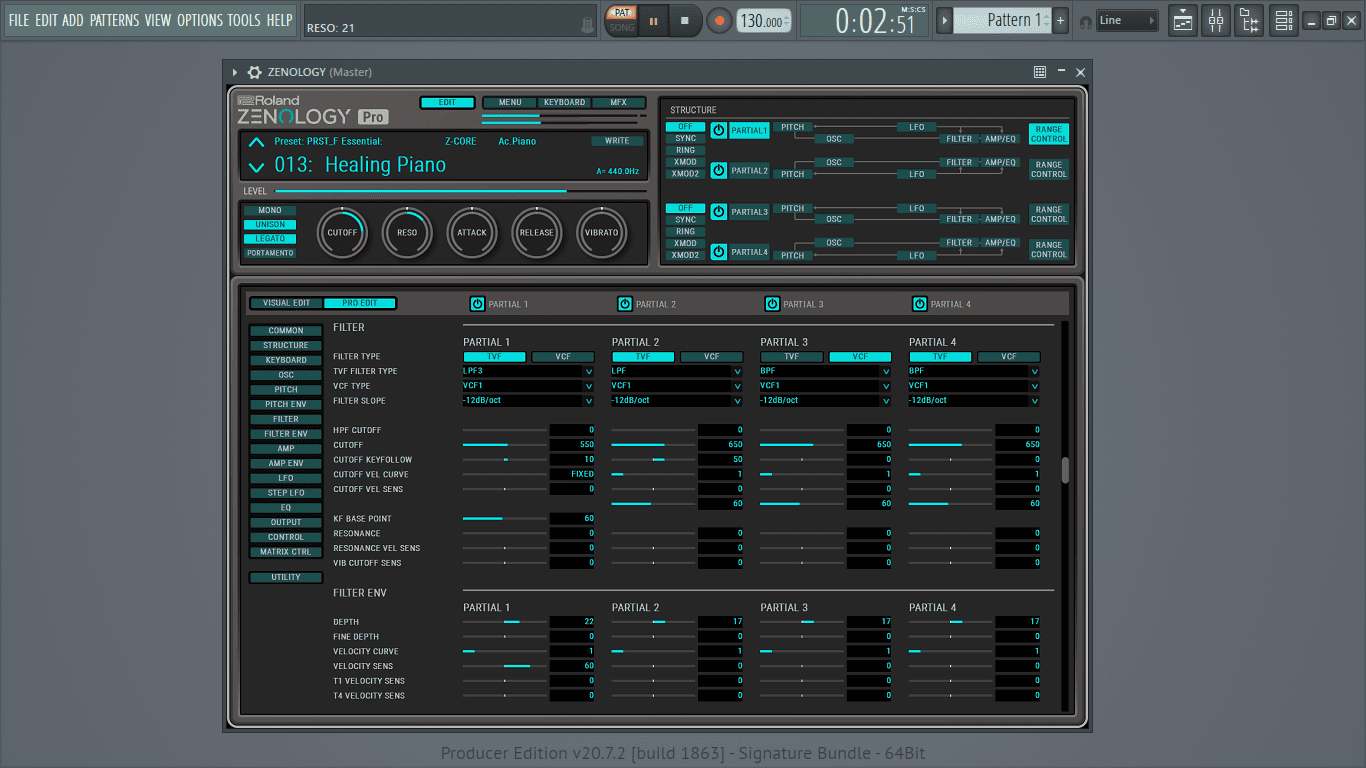This screenshot has height=768, width=1366.
Task: Switch to VISUAL EDIT tab
Action: [286, 303]
